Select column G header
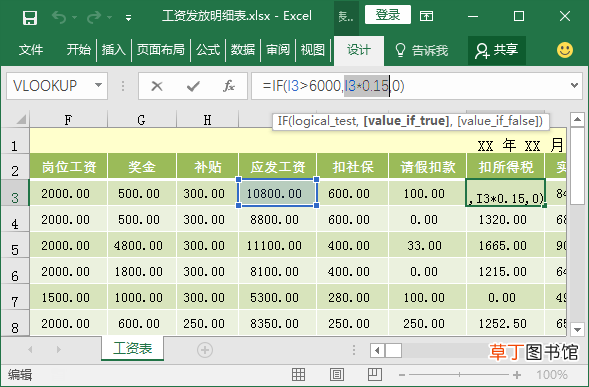589x387 pixels. pos(141,120)
